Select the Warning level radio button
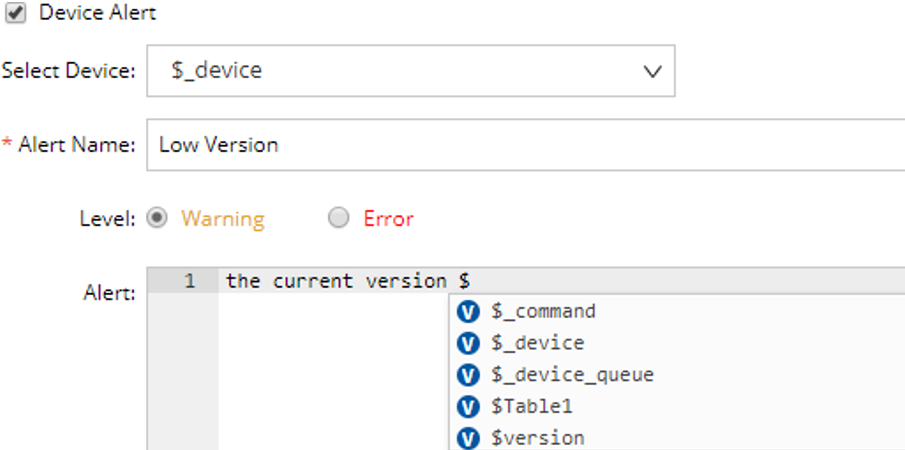905x450 pixels. point(157,218)
